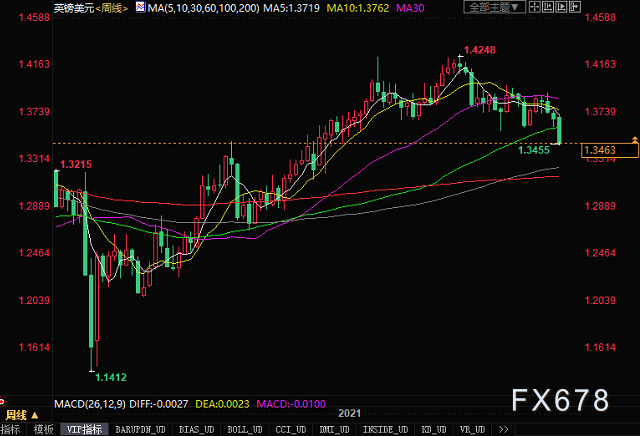Screen dimensions: 640x436
Task: Click the crosshair cursor tool icon
Action: [534, 7]
